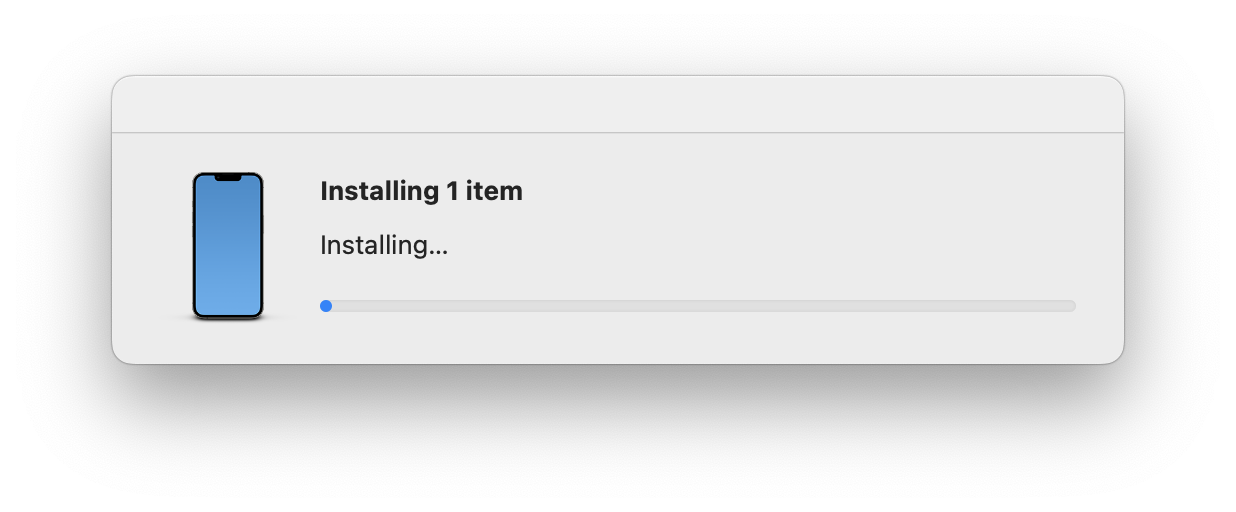The image size is (1236, 512).
Task: Select the "Installing 1 item" heading
Action: click(421, 191)
